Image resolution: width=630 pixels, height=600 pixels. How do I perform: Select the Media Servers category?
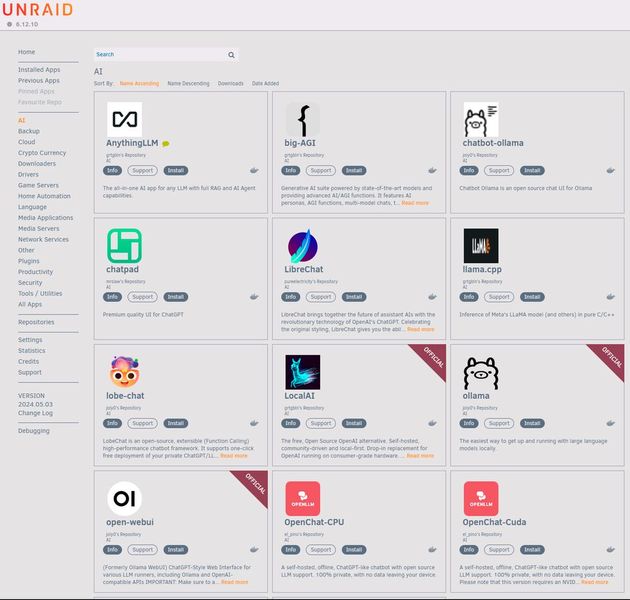[x=39, y=229]
